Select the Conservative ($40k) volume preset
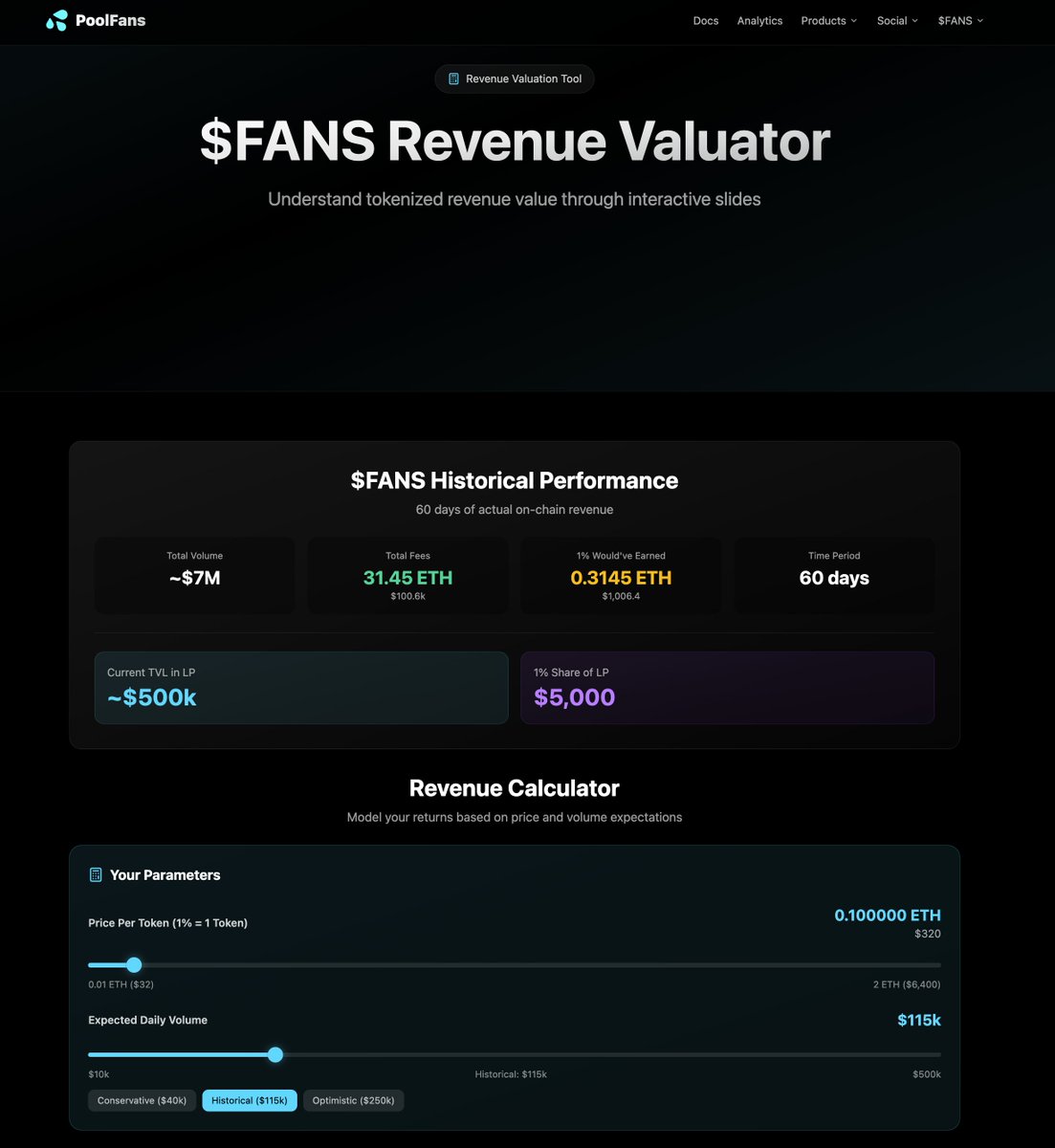This screenshot has height=1148, width=1055. [x=143, y=1100]
